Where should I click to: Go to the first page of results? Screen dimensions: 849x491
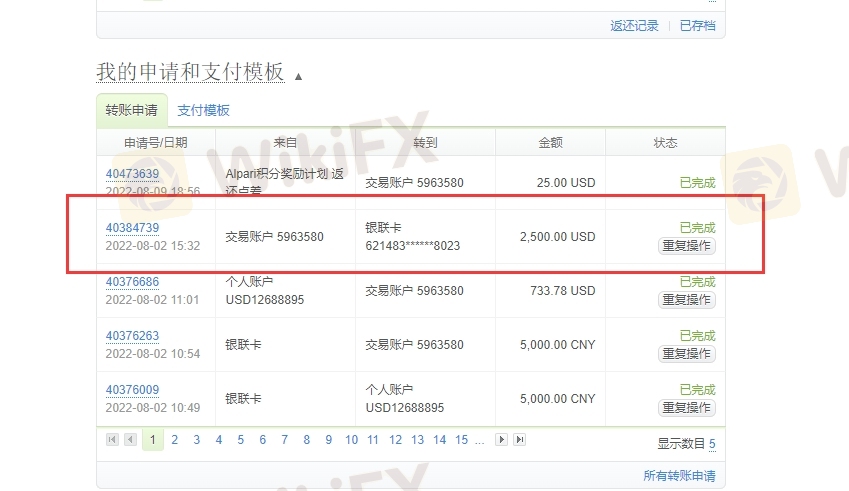click(x=111, y=440)
